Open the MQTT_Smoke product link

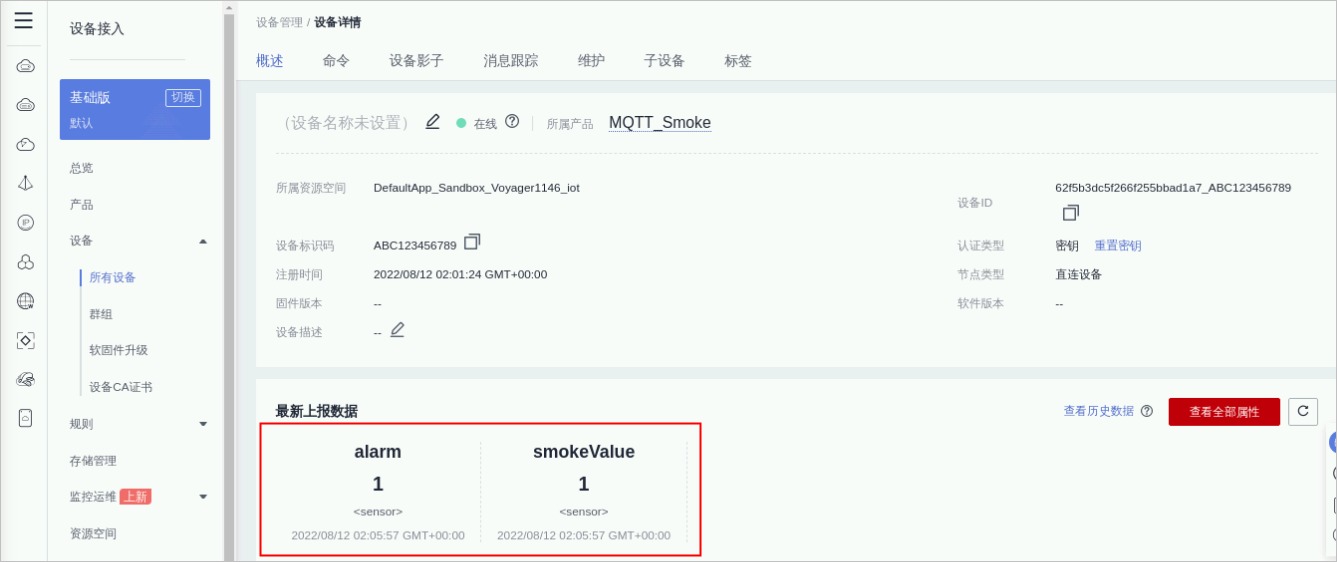point(659,123)
